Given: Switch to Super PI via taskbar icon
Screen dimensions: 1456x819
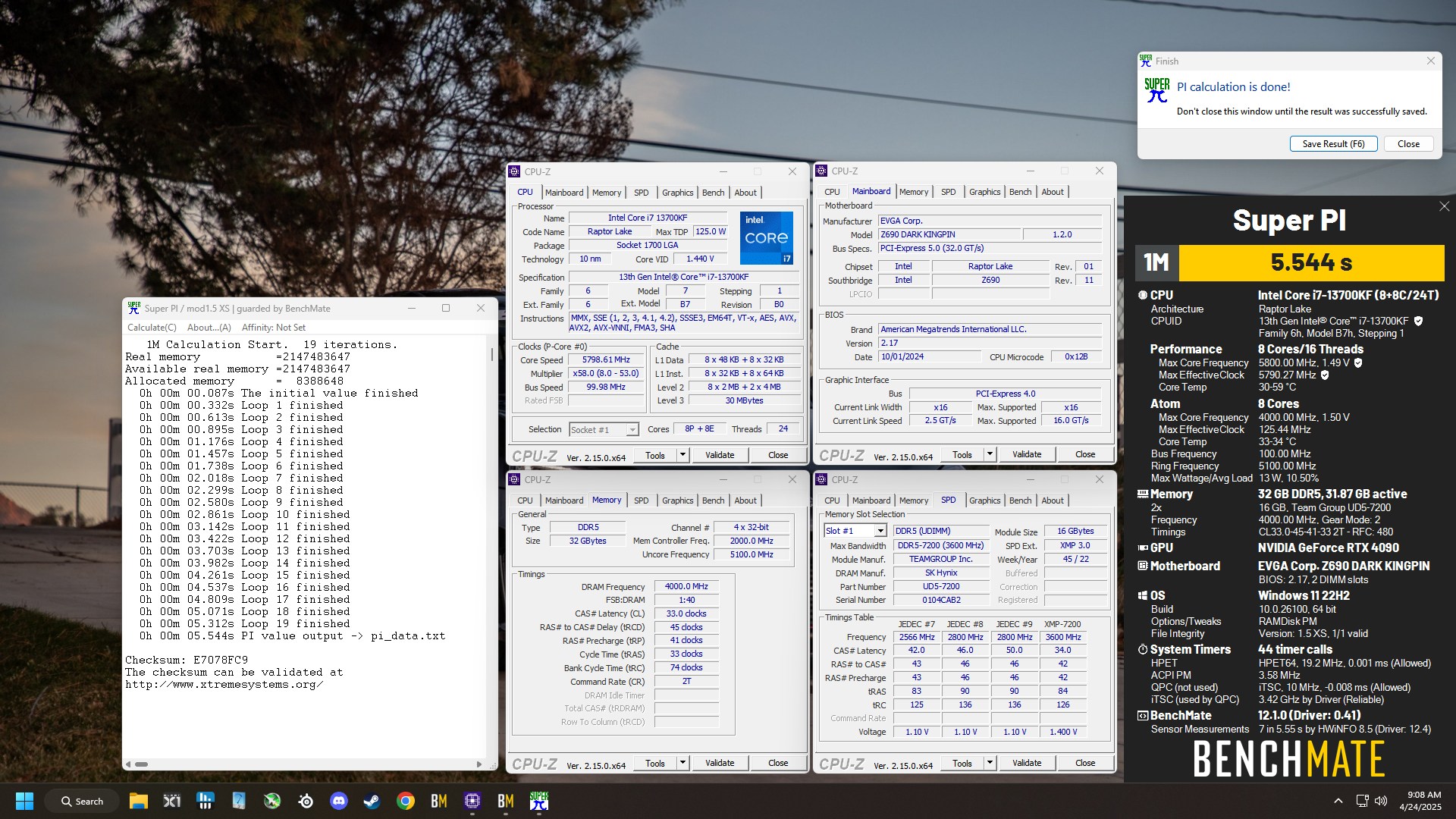Looking at the screenshot, I should (x=539, y=801).
